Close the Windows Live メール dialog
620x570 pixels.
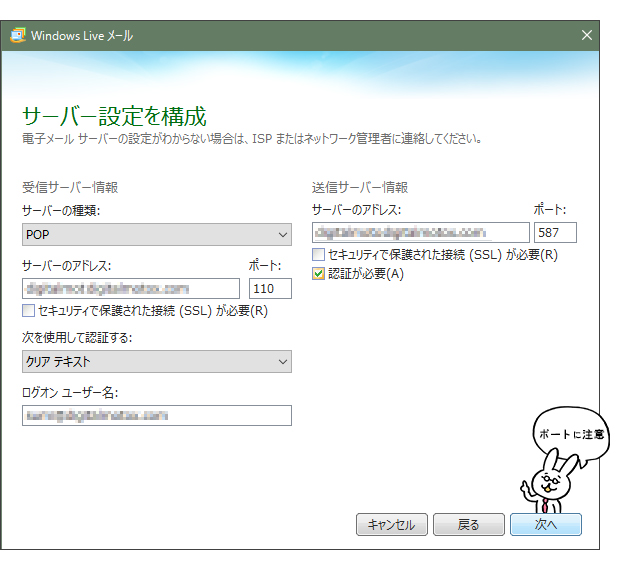click(587, 35)
